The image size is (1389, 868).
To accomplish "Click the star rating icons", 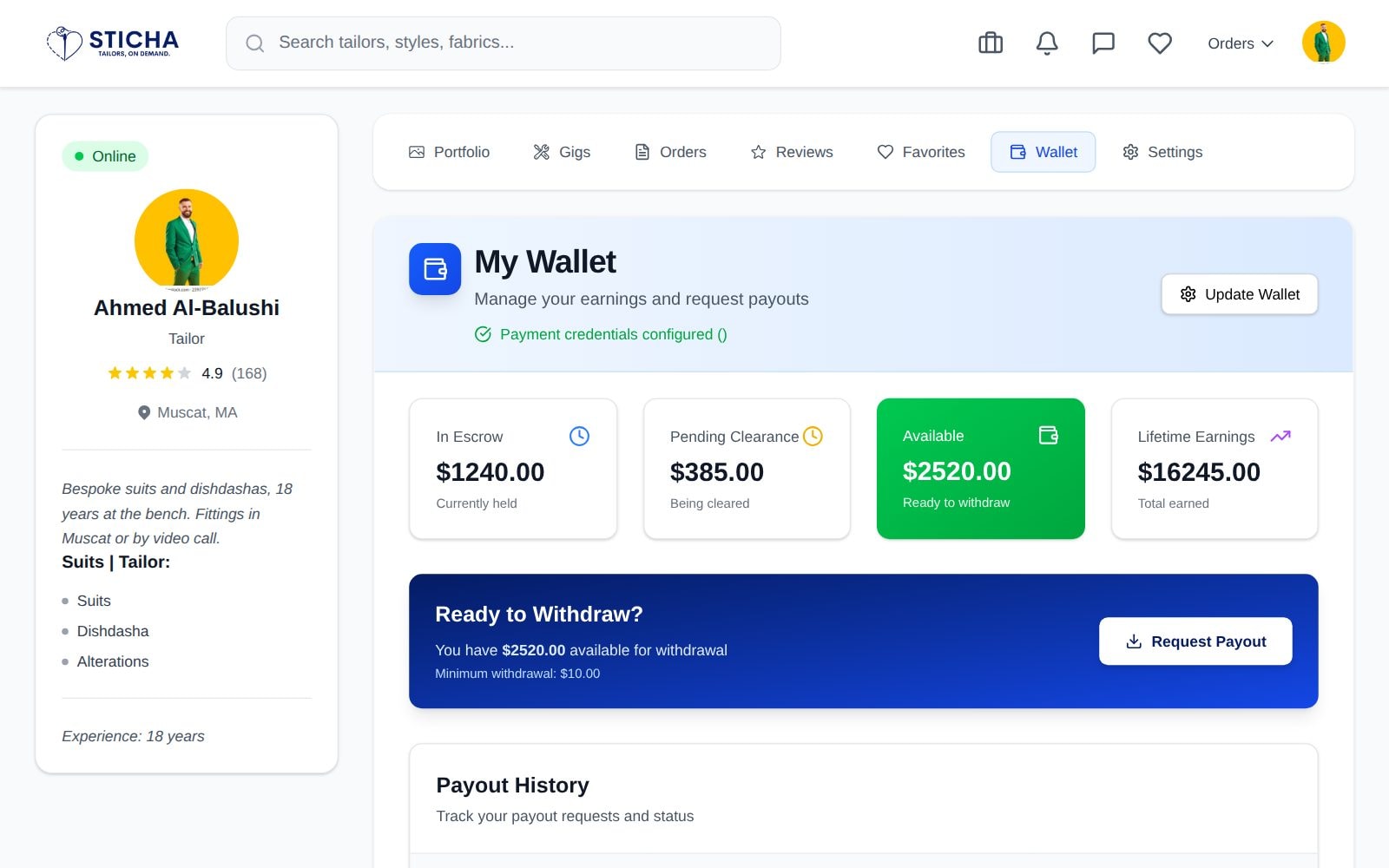I will click(148, 373).
